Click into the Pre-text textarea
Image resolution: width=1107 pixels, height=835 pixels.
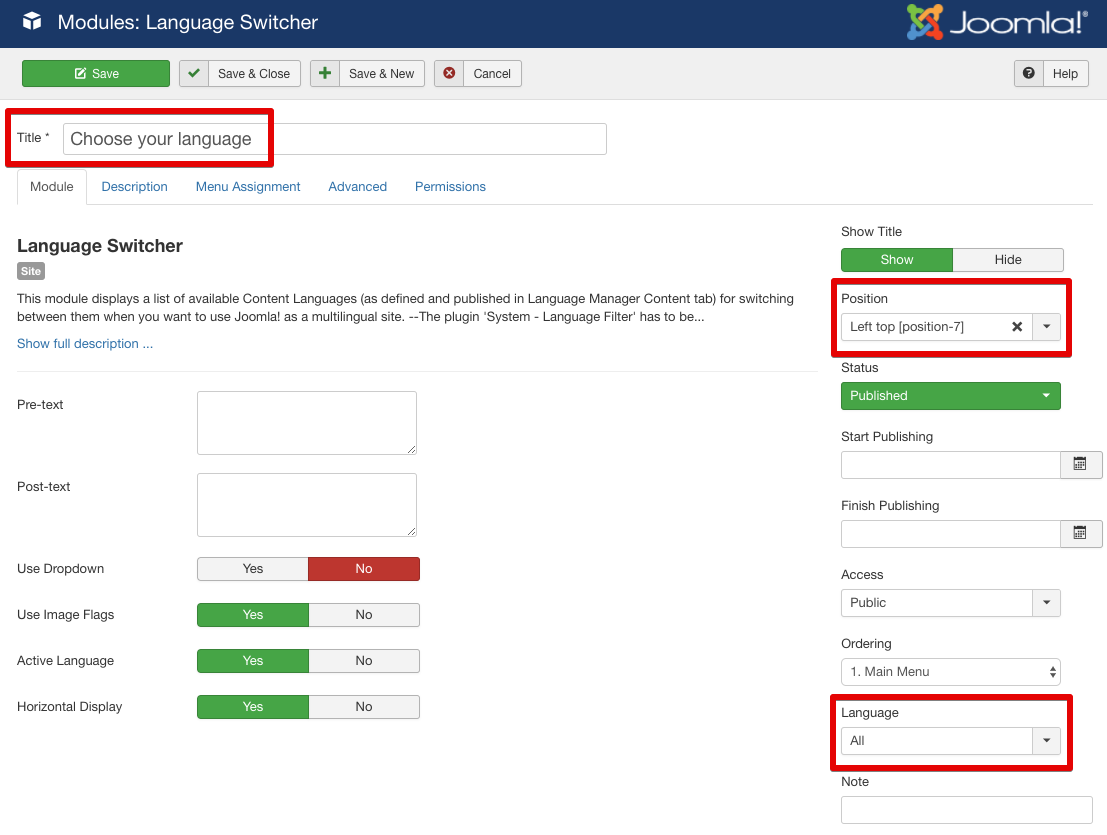pyautogui.click(x=306, y=423)
